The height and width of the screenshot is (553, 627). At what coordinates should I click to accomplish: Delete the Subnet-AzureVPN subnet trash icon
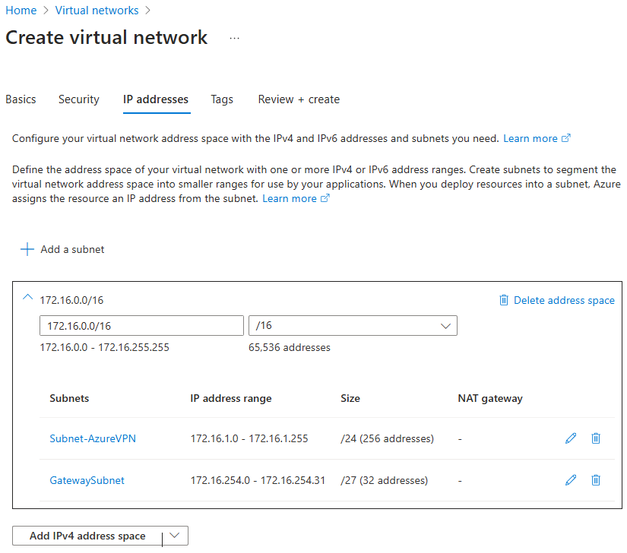point(595,438)
